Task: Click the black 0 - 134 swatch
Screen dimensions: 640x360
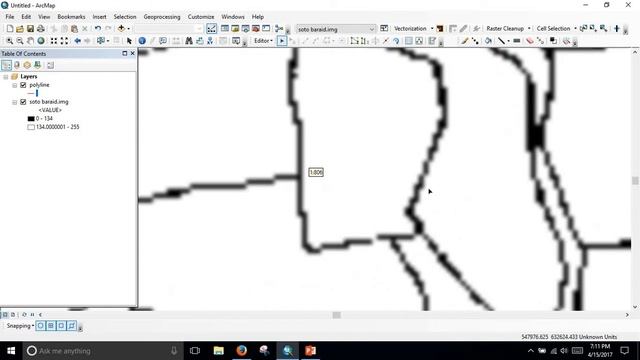Action: [x=31, y=119]
